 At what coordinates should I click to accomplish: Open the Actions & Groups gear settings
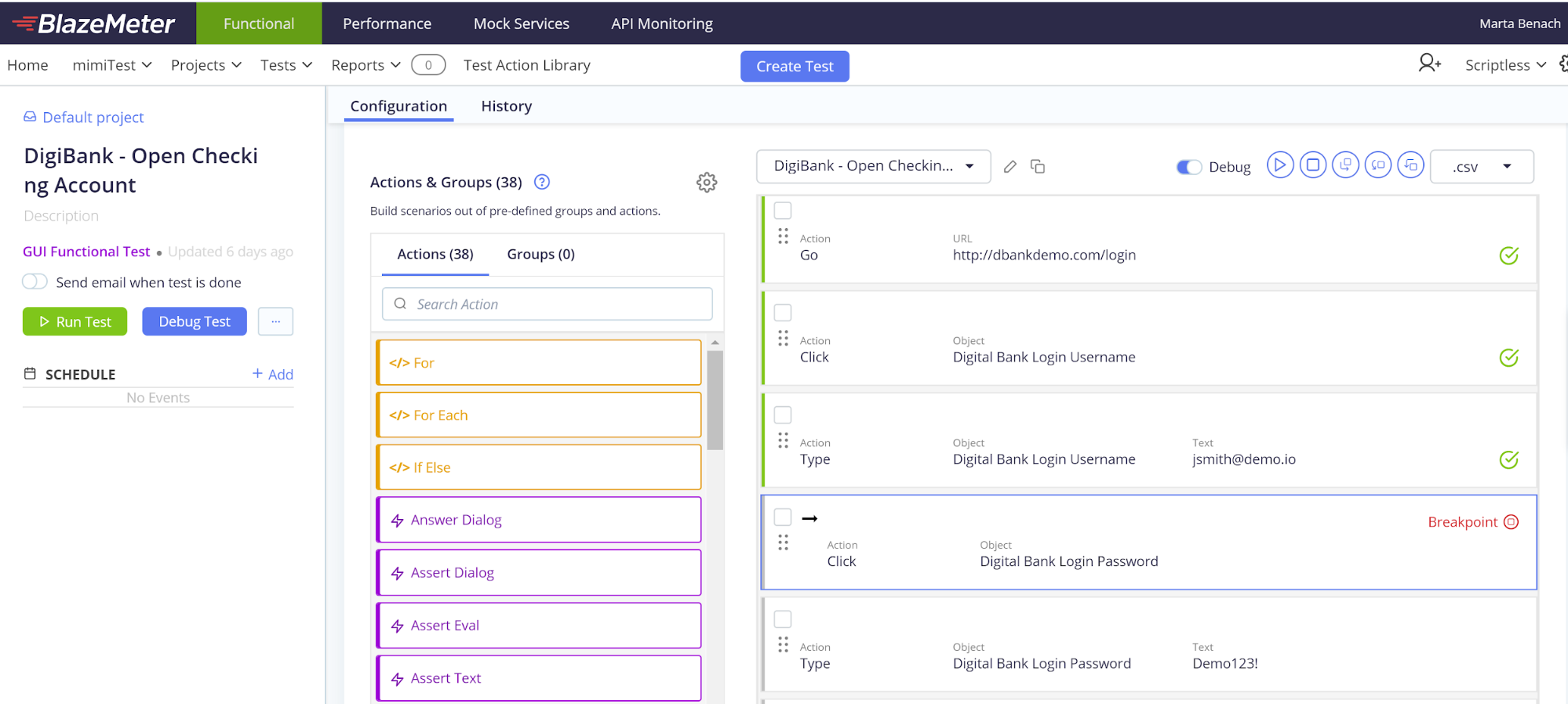tap(706, 183)
